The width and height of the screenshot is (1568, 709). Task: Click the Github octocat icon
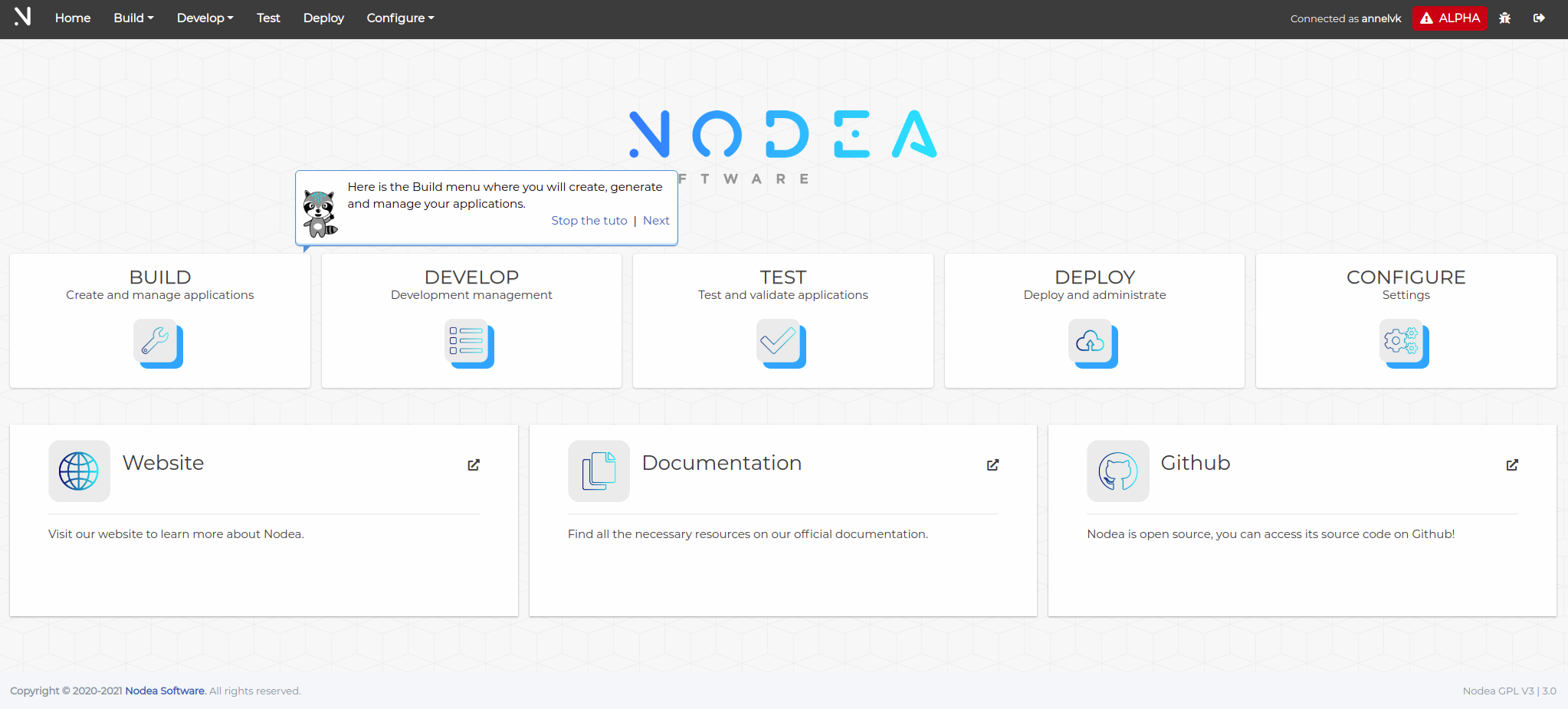1118,471
